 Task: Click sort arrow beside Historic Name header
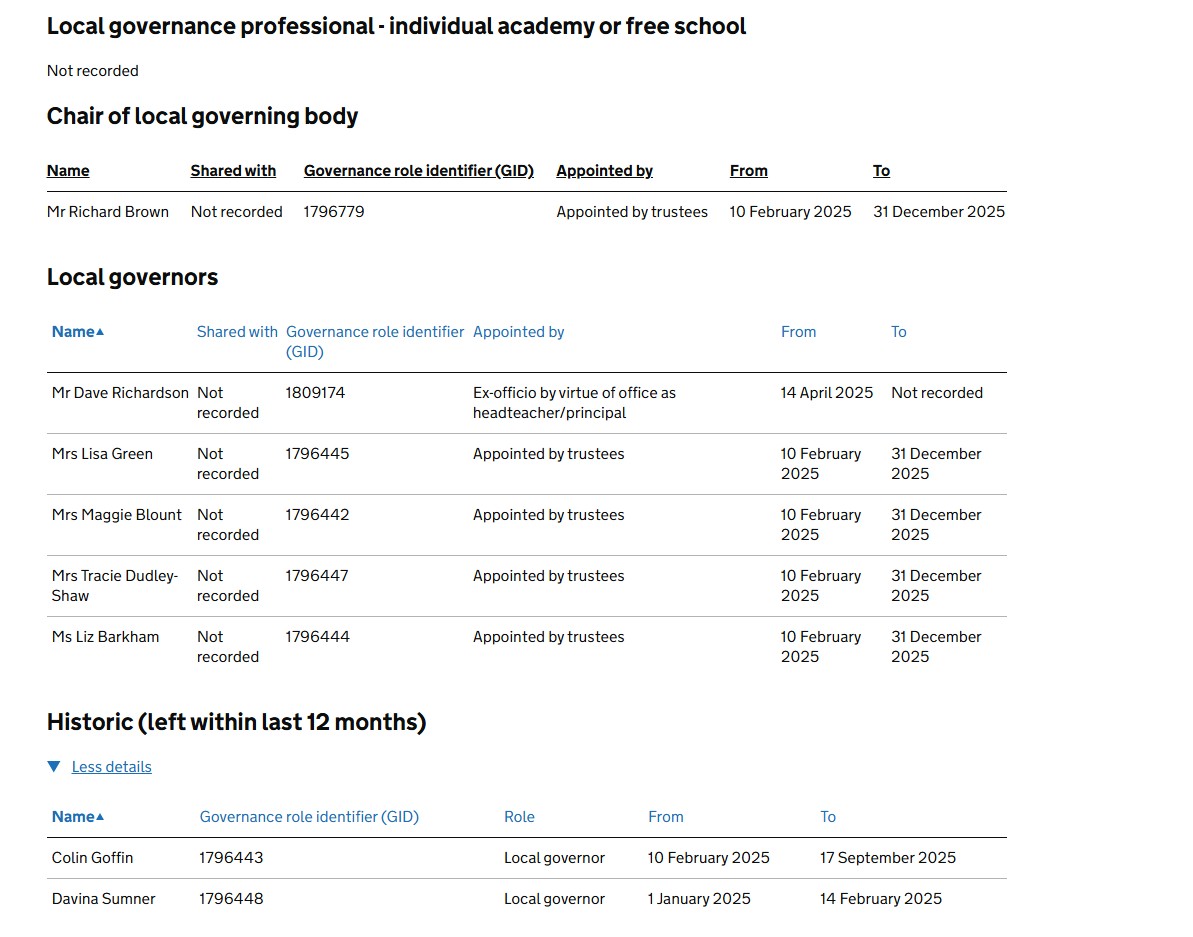(100, 817)
